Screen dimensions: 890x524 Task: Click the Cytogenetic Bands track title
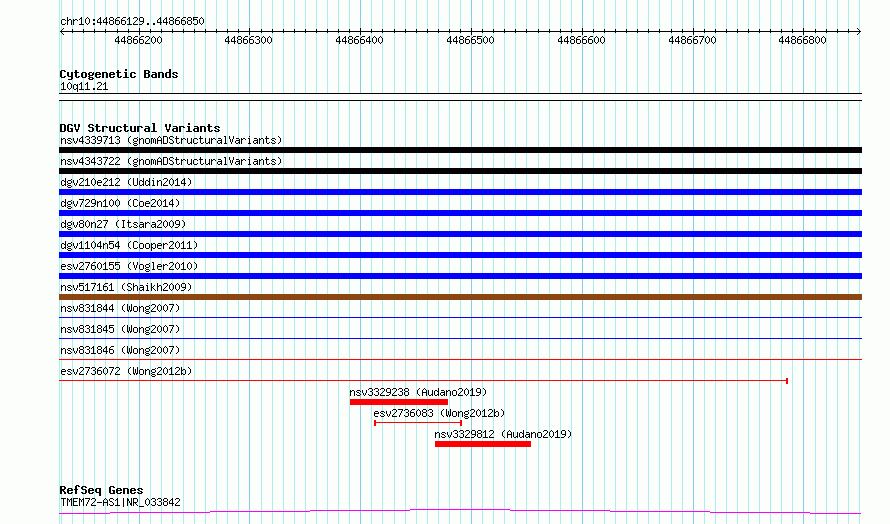click(119, 74)
